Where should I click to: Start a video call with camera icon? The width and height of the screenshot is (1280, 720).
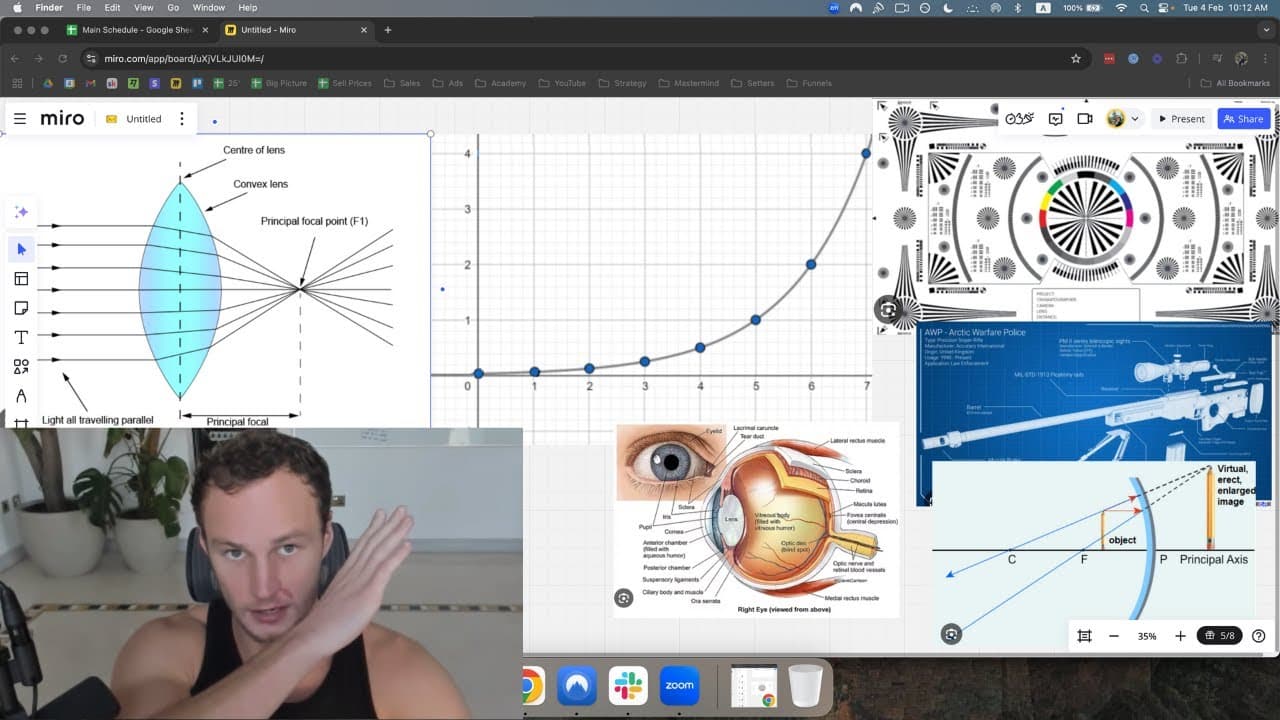pyautogui.click(x=1085, y=118)
